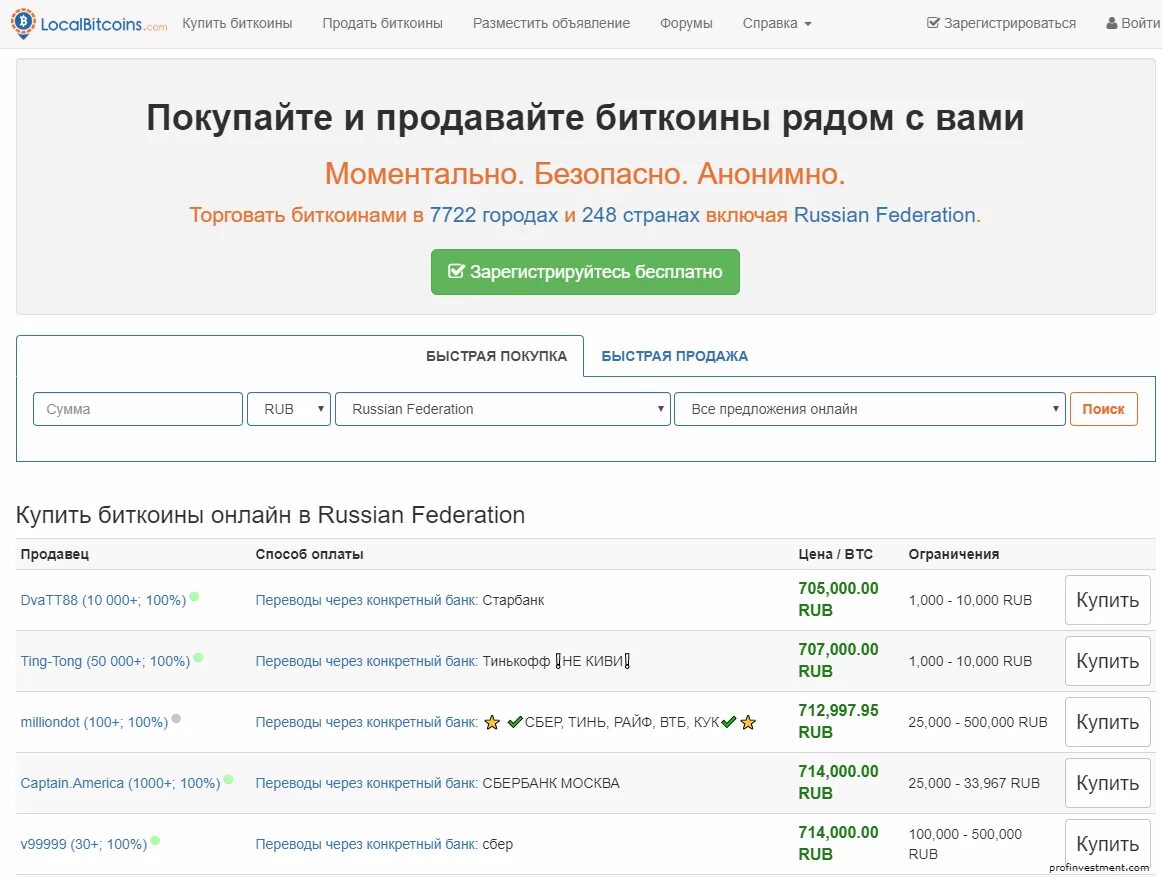This screenshot has height=877, width=1162.
Task: Click bank transfer link in Тинькофф row
Action: coord(367,661)
